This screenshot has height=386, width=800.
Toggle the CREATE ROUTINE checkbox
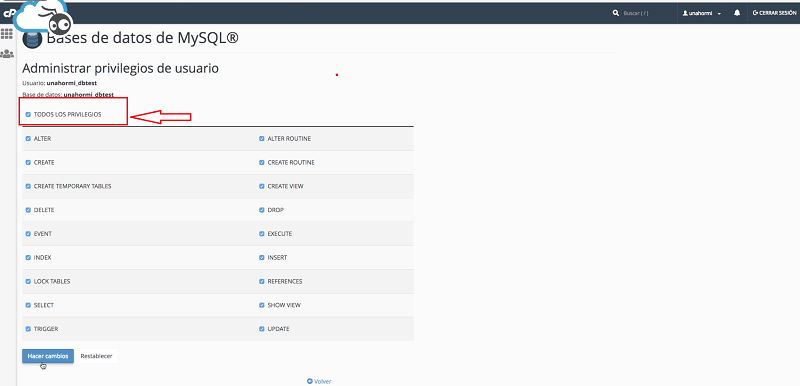click(262, 163)
